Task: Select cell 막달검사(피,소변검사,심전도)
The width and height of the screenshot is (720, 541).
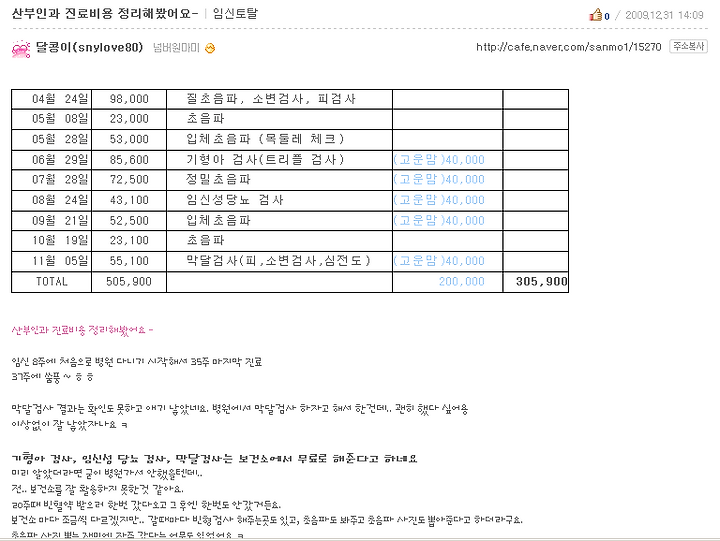Action: pos(279,261)
